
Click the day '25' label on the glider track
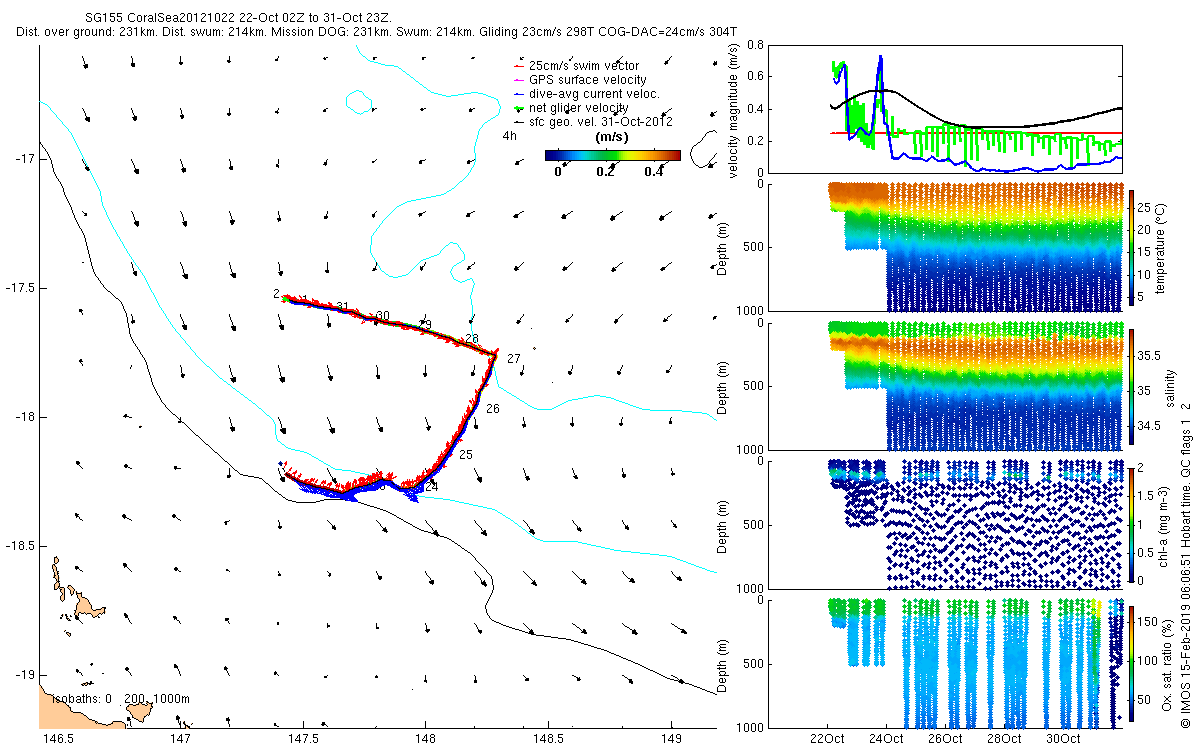[465, 455]
